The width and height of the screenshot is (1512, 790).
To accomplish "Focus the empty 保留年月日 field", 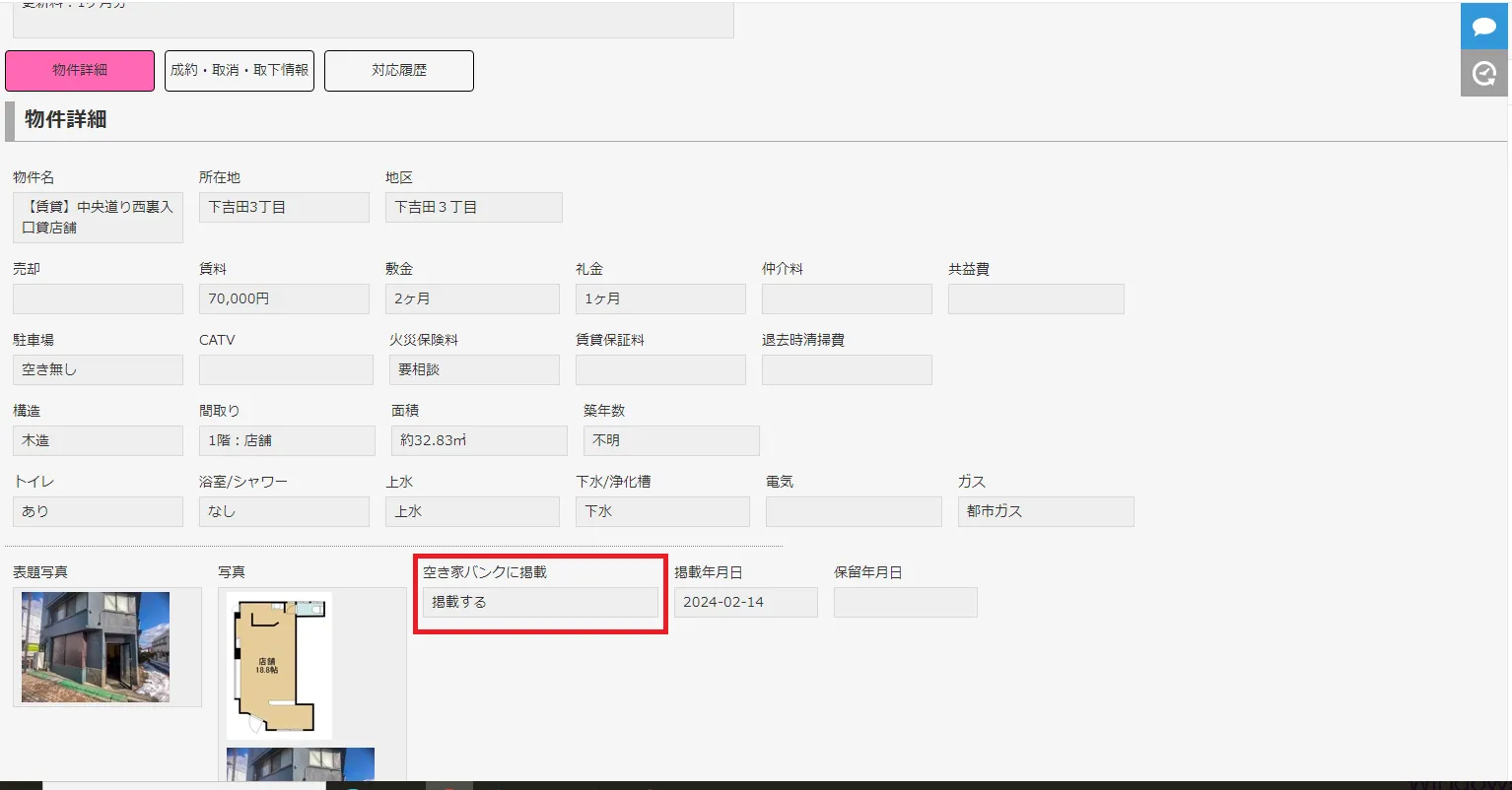I will tap(905, 602).
